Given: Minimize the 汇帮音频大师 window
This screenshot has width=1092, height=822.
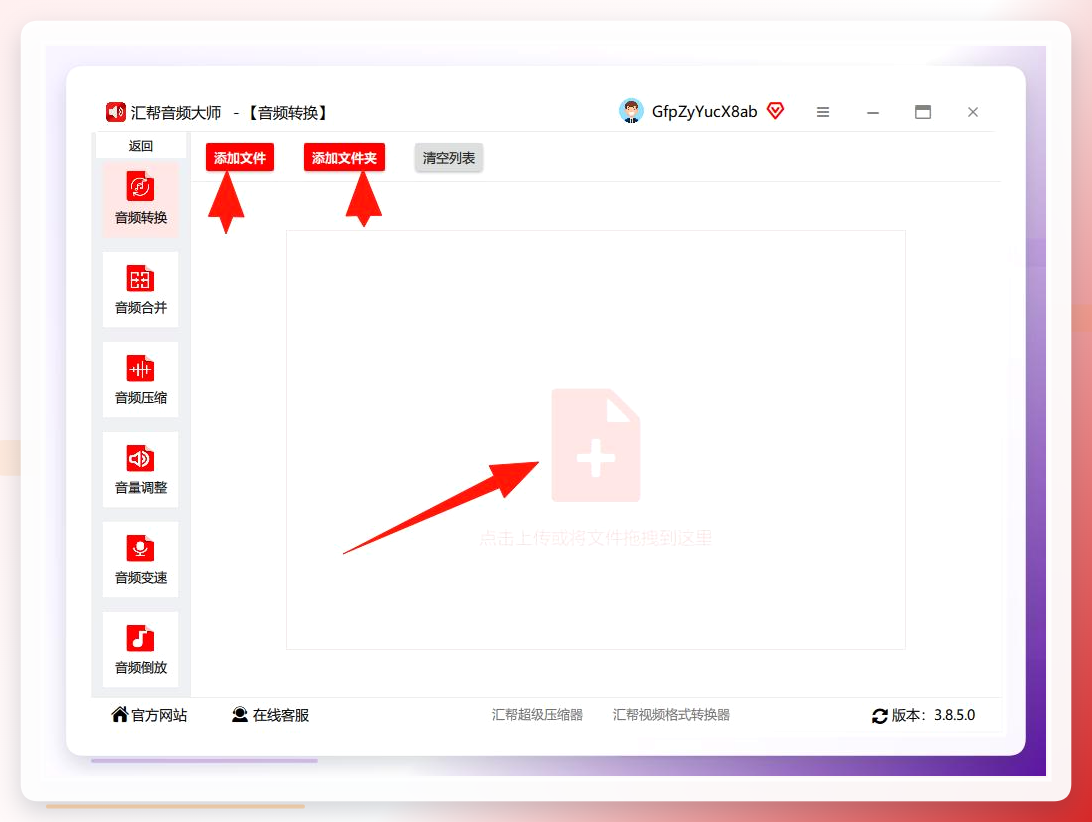Looking at the screenshot, I should [x=873, y=112].
